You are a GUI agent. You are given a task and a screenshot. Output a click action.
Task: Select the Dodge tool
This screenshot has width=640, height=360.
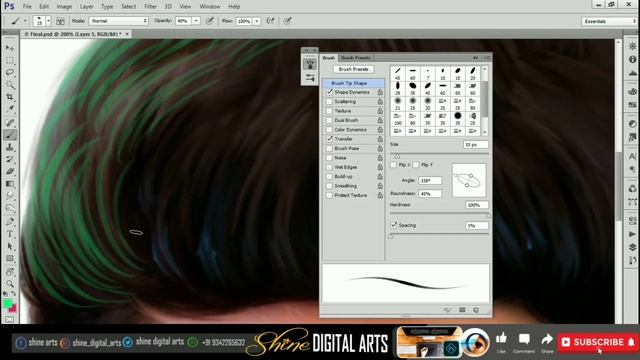10,208
